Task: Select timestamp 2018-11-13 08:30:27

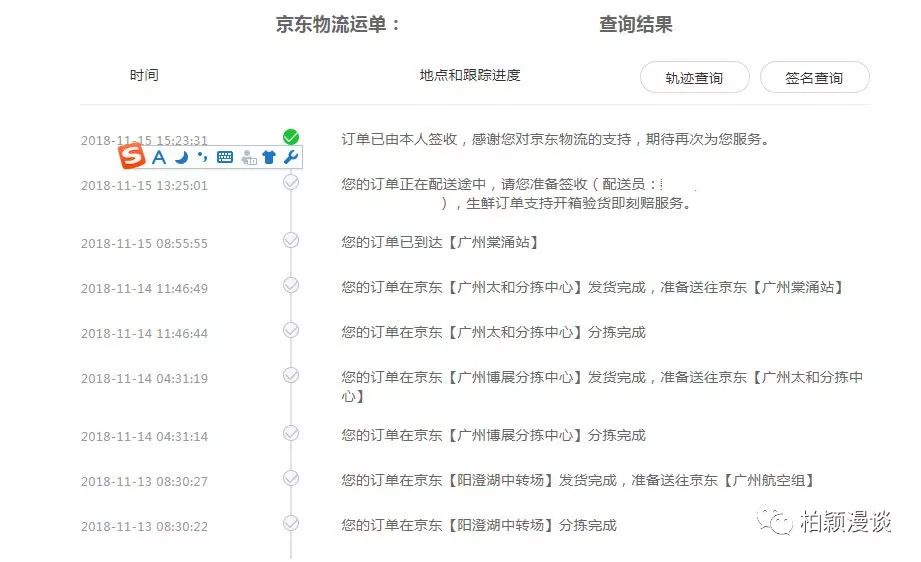Action: [144, 482]
